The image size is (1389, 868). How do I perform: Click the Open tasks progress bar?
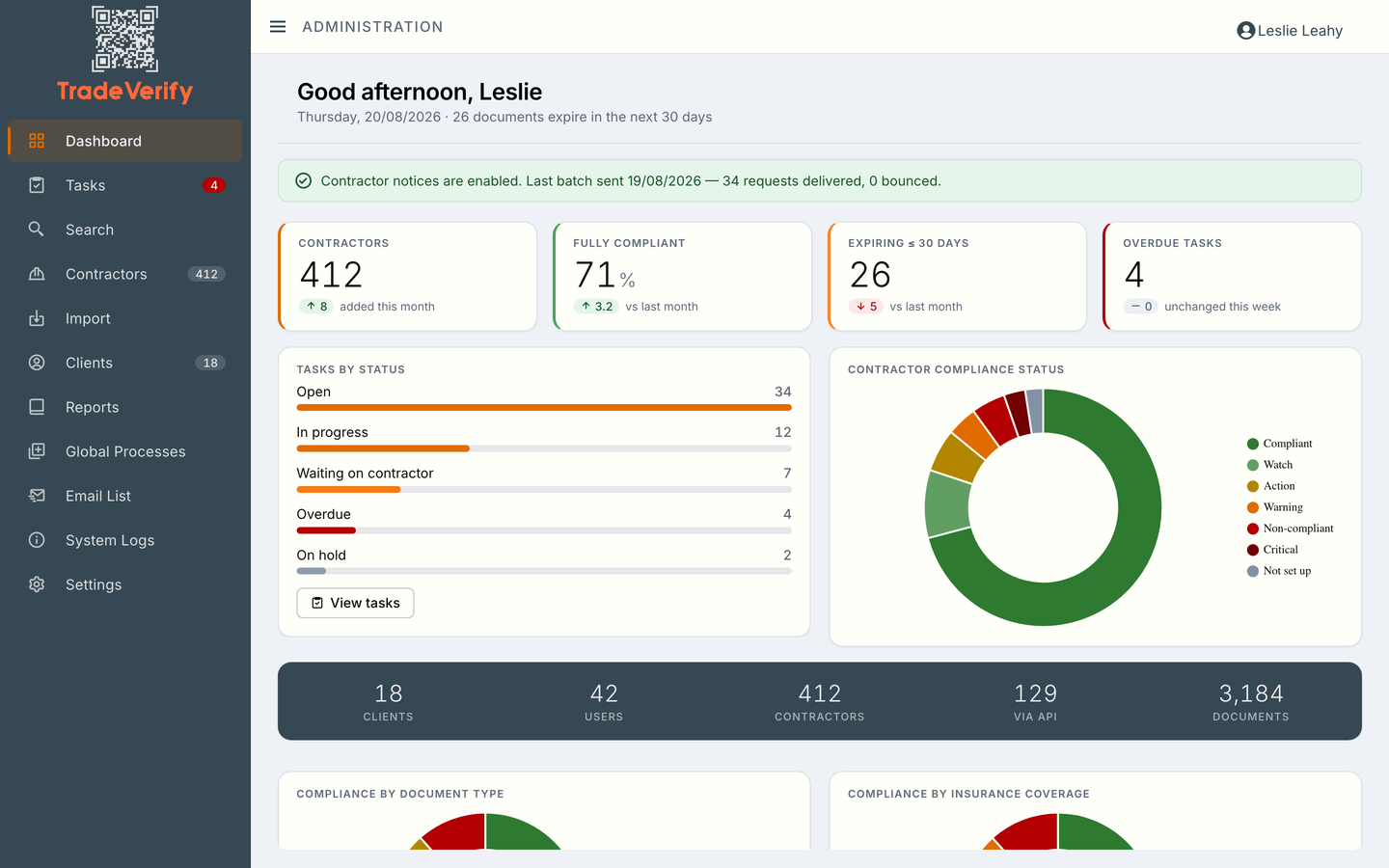tap(544, 408)
